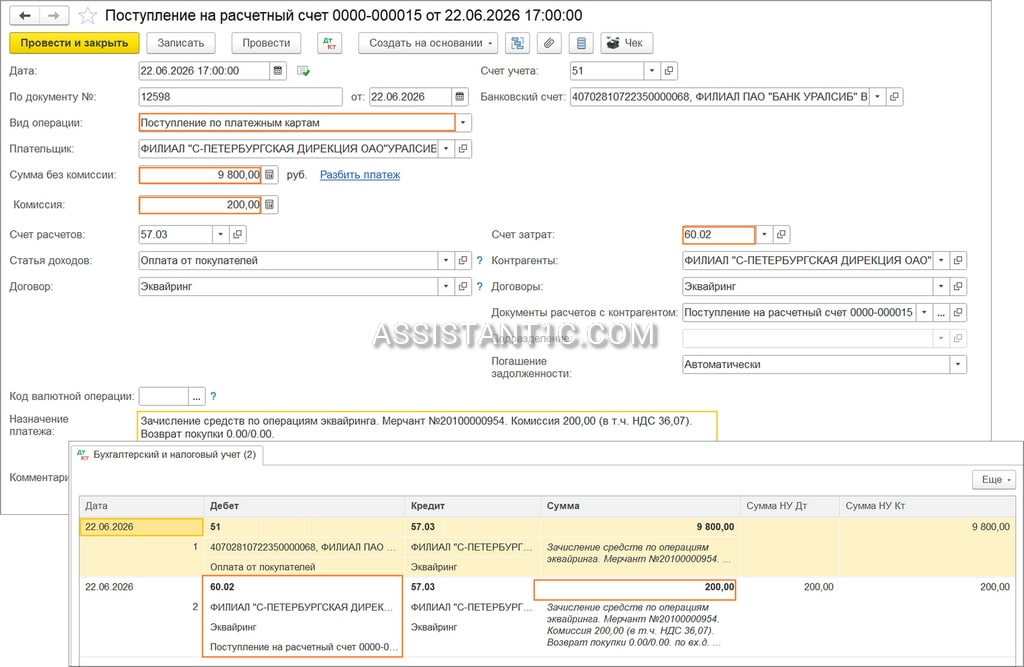This screenshot has width=1024, height=667.
Task: Open the Счет расчетов 57.03 record icon
Action: (238, 234)
